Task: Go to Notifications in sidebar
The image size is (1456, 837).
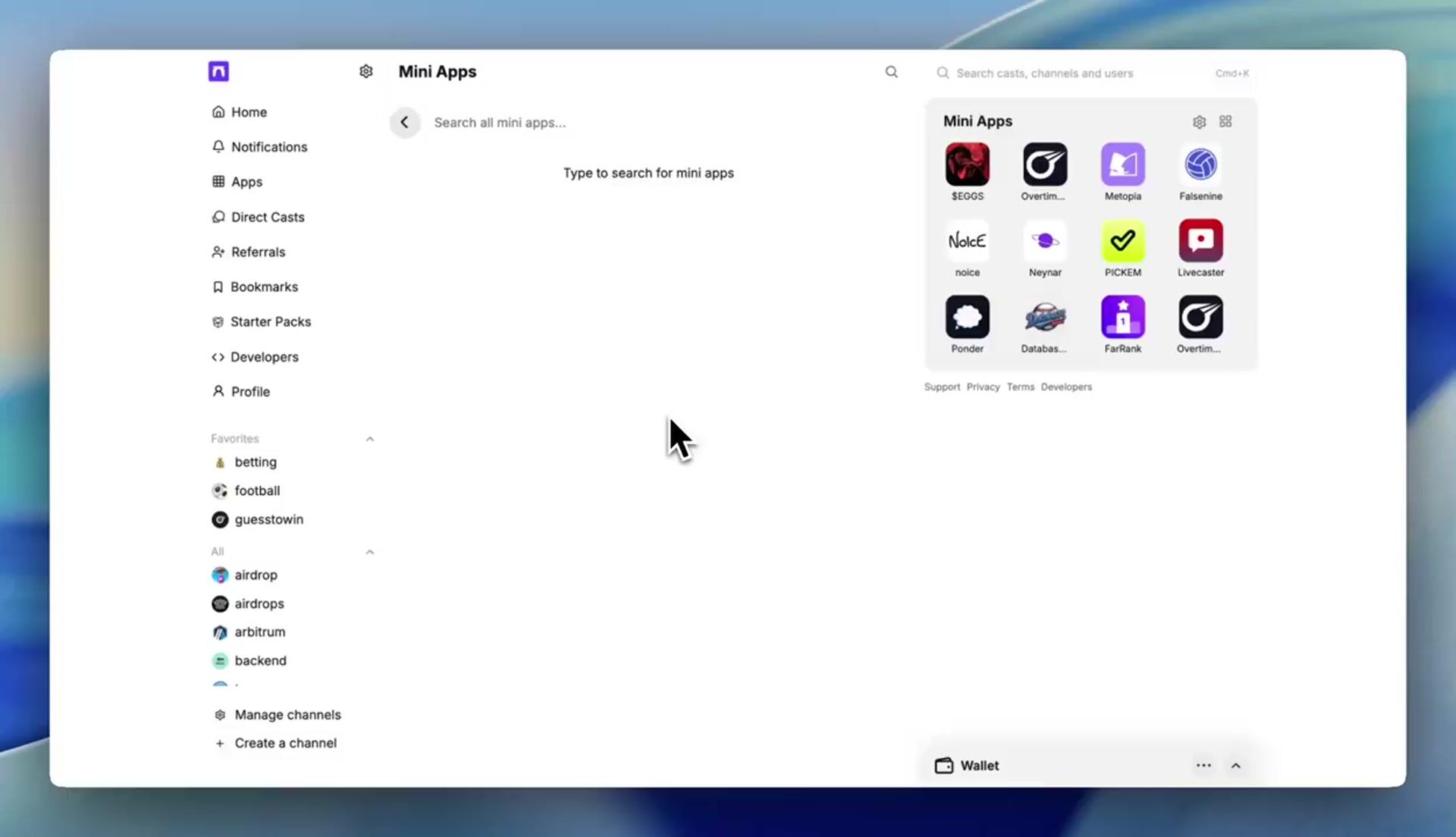Action: (x=268, y=147)
